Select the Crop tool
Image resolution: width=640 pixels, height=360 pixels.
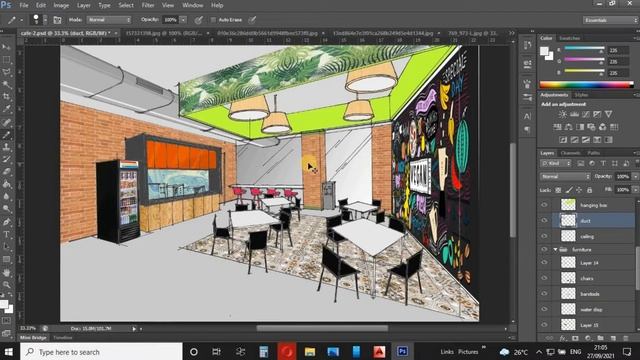[6, 96]
